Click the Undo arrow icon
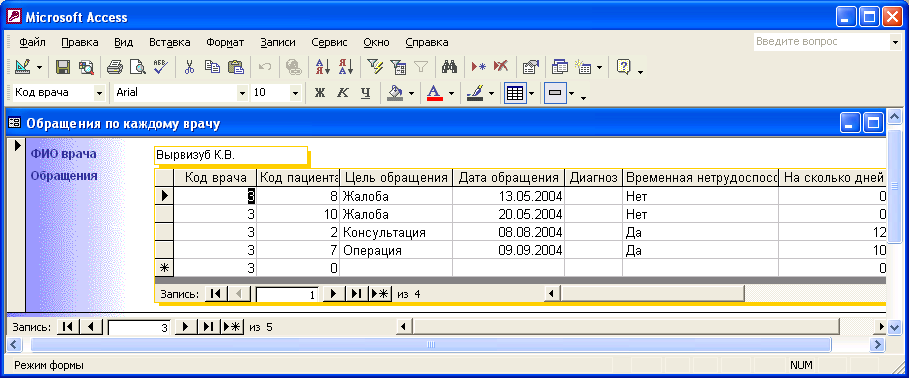 [265, 67]
